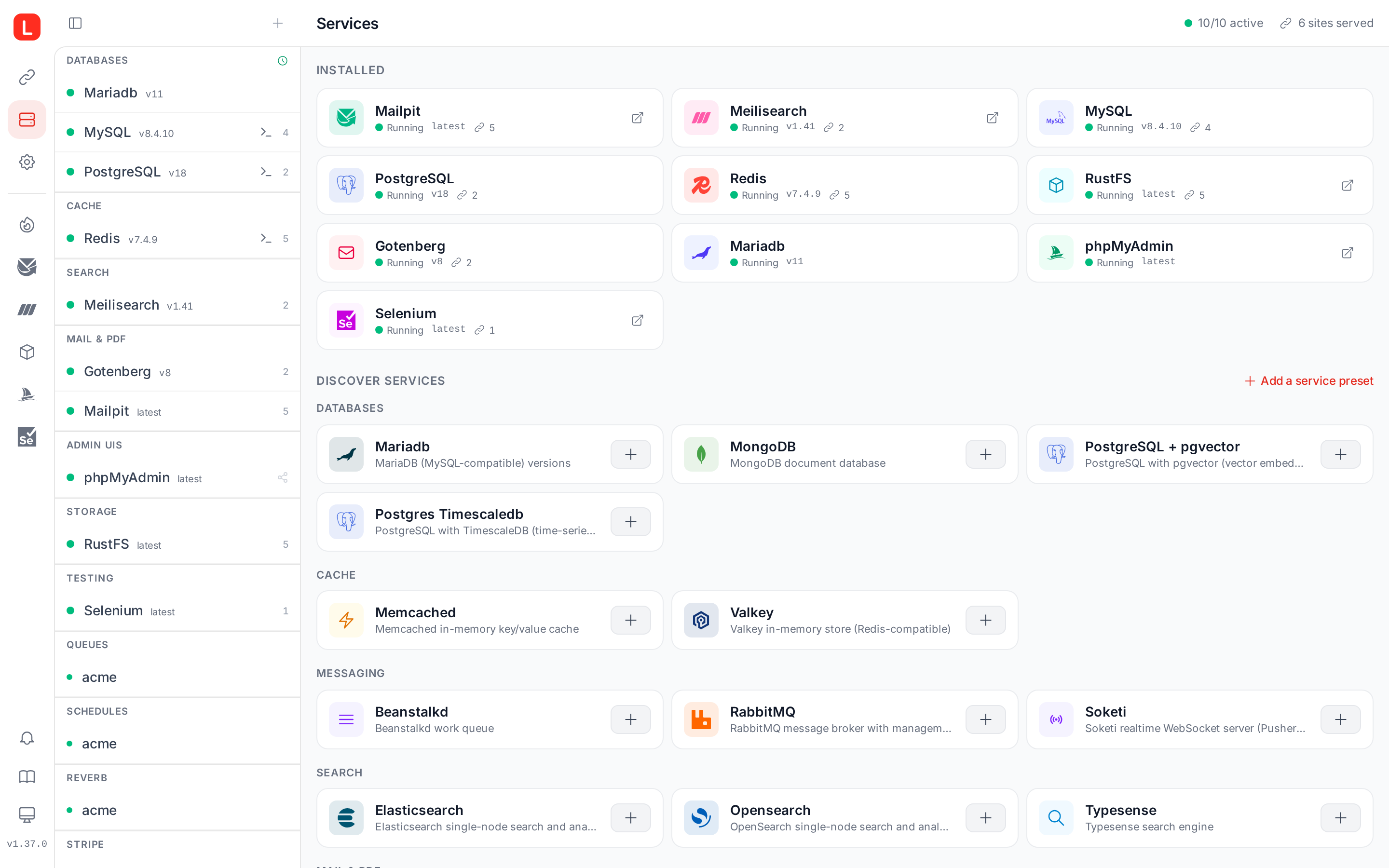
Task: Click the red L app logo
Action: coord(27,27)
